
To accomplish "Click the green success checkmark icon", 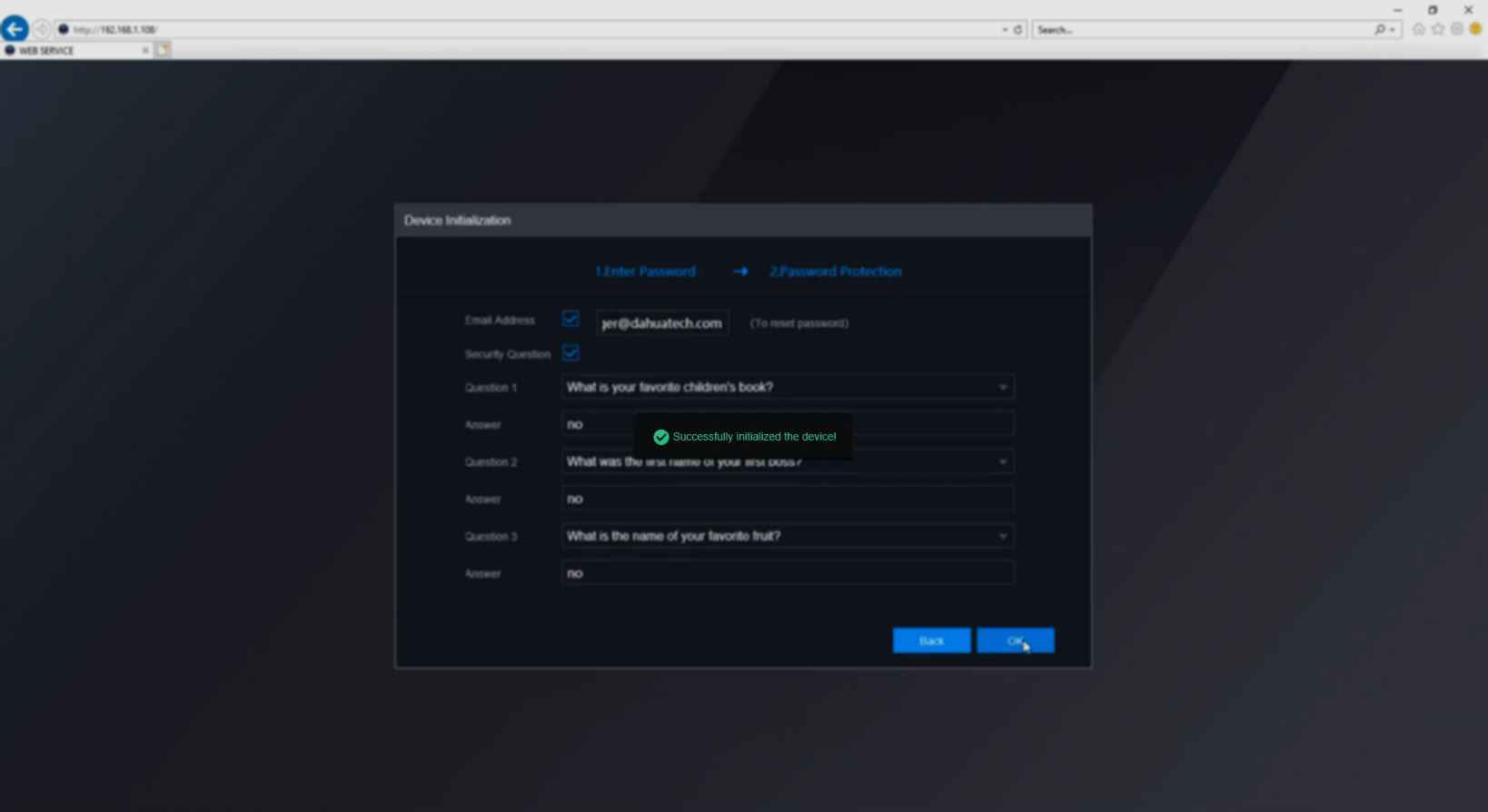I will click(x=661, y=437).
